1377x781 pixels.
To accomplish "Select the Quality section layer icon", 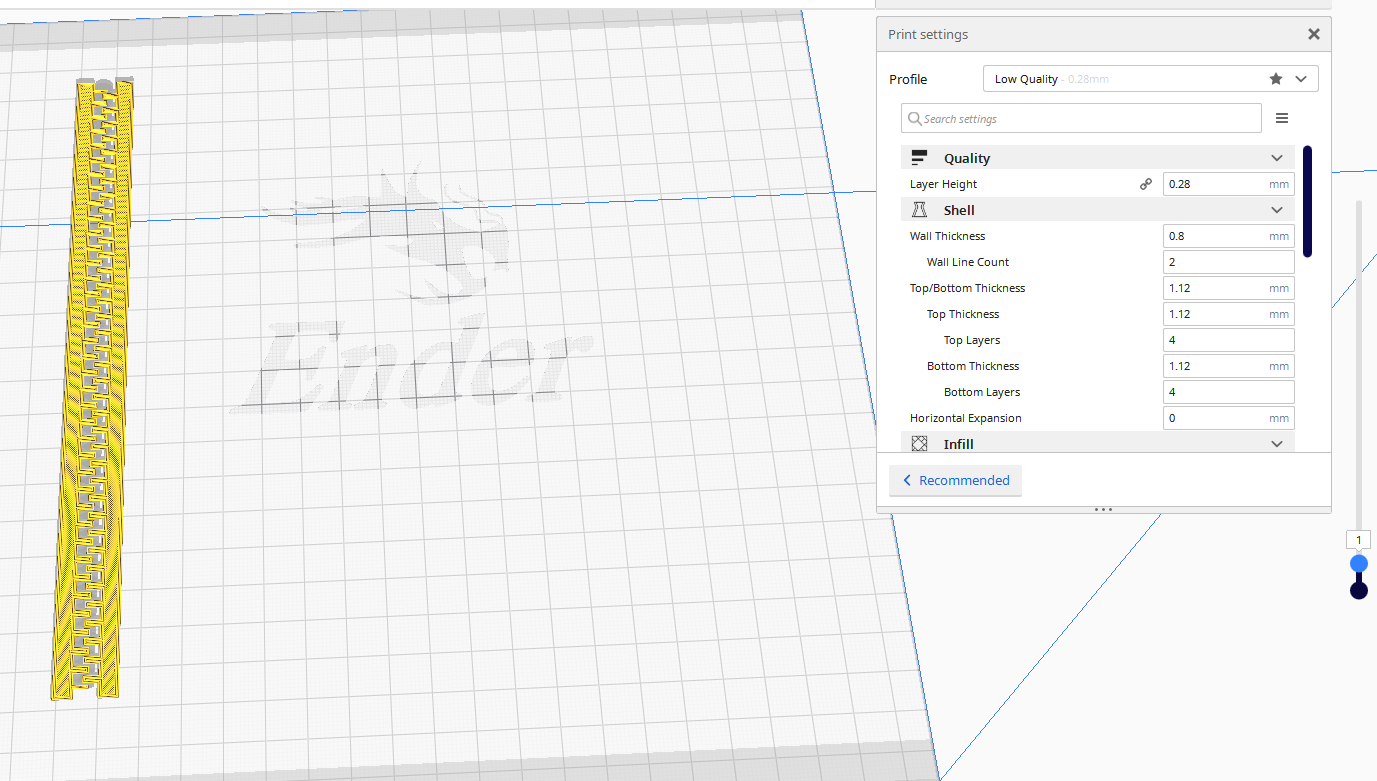I will pos(919,157).
